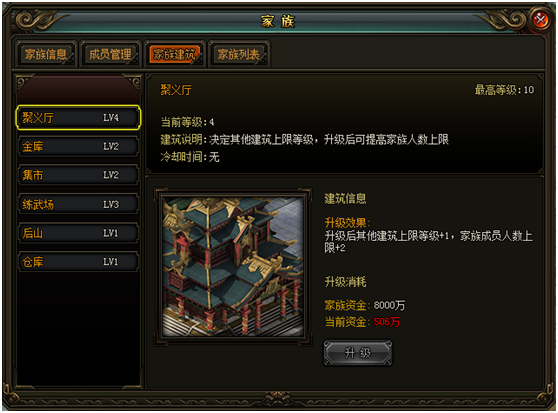Image resolution: width=558 pixels, height=413 pixels.
Task: Close the 家族 window with red X
Action: [541, 19]
